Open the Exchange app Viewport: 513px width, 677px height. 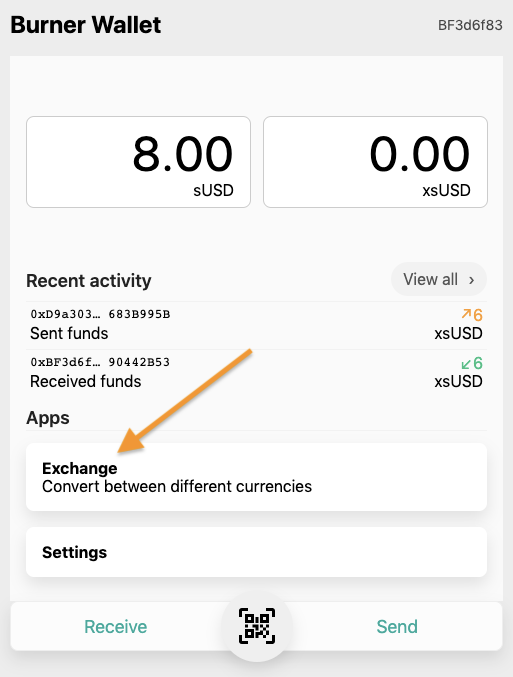click(256, 477)
